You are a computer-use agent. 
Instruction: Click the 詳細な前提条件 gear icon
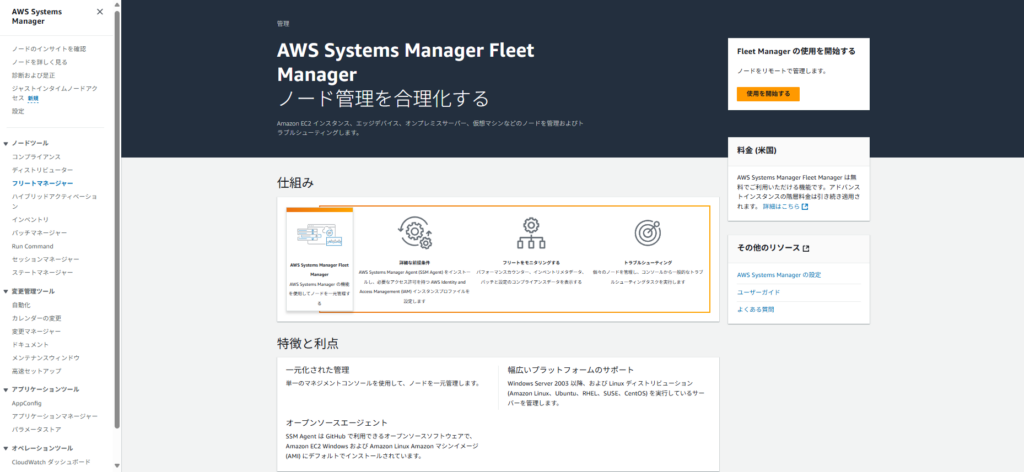point(415,234)
